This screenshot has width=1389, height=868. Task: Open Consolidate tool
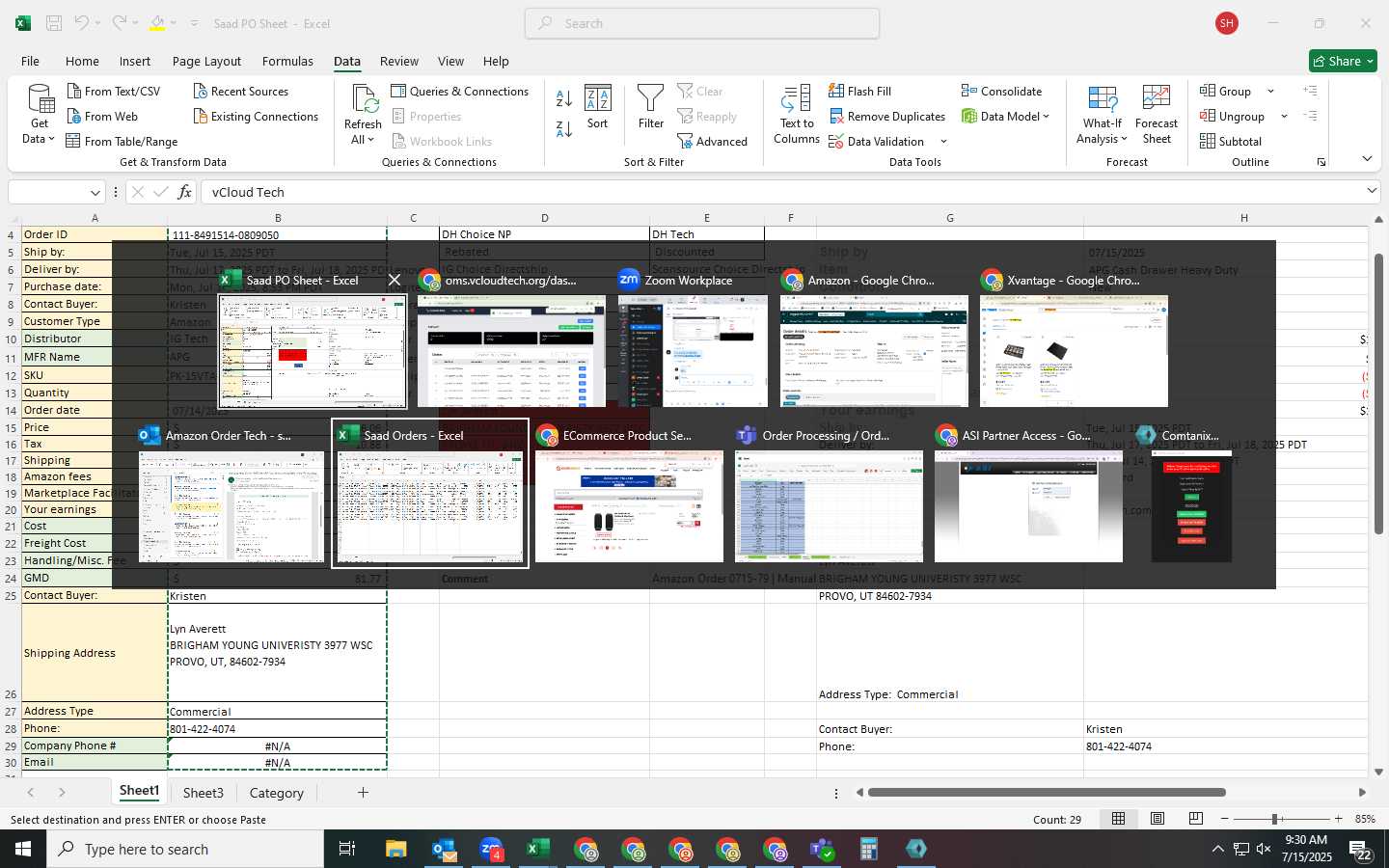click(x=1001, y=92)
